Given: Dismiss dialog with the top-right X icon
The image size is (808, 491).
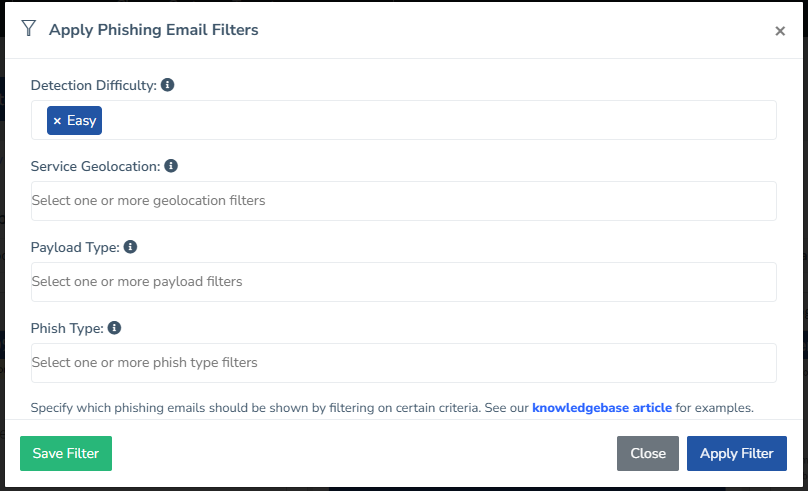Looking at the screenshot, I should (x=780, y=31).
